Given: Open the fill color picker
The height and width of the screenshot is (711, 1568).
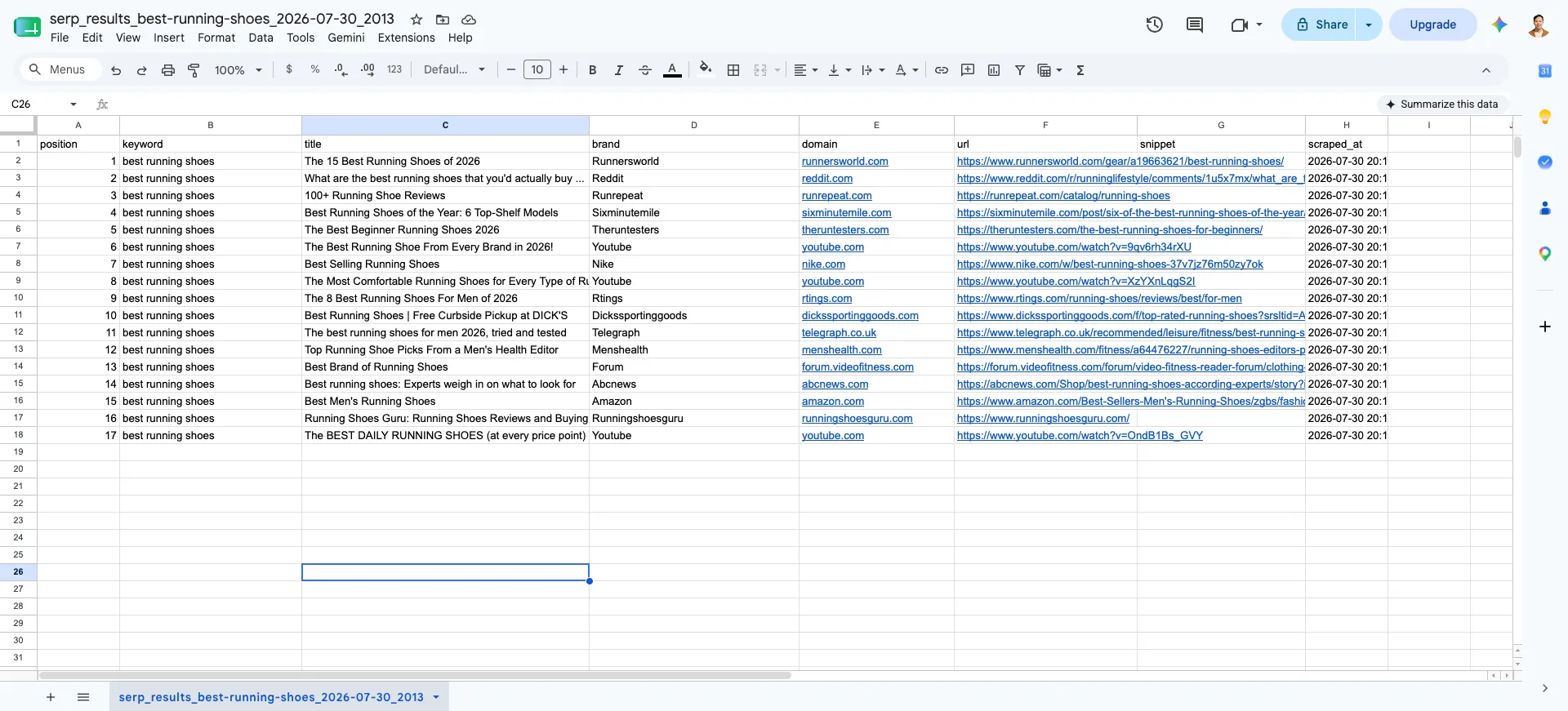Looking at the screenshot, I should pyautogui.click(x=706, y=69).
